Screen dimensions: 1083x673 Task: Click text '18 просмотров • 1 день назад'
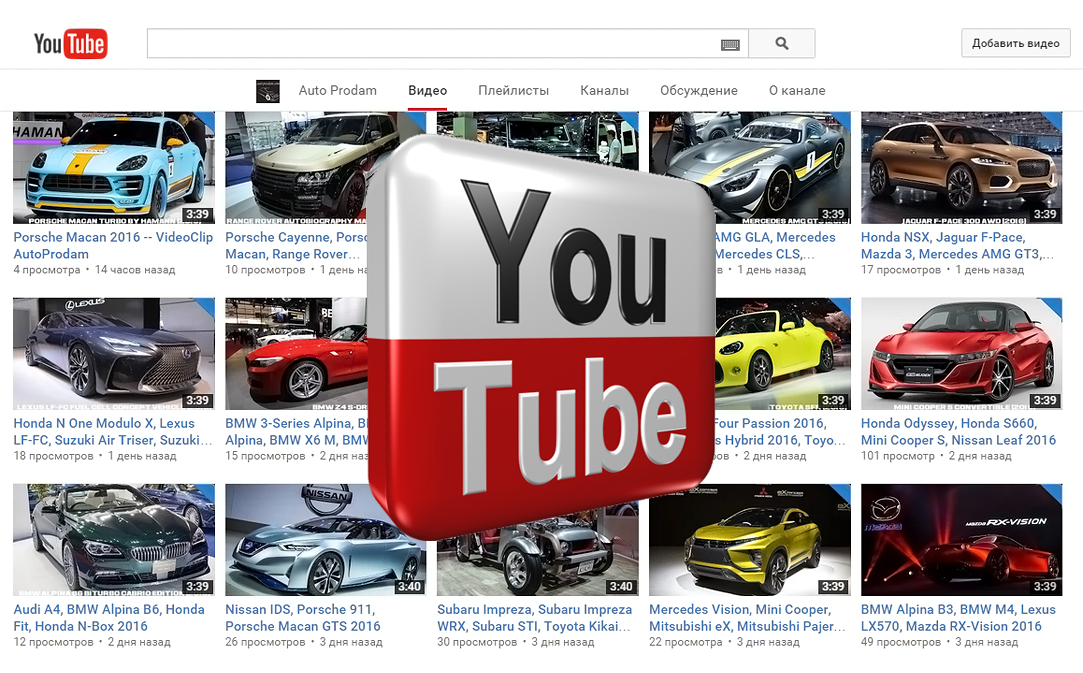(x=95, y=455)
